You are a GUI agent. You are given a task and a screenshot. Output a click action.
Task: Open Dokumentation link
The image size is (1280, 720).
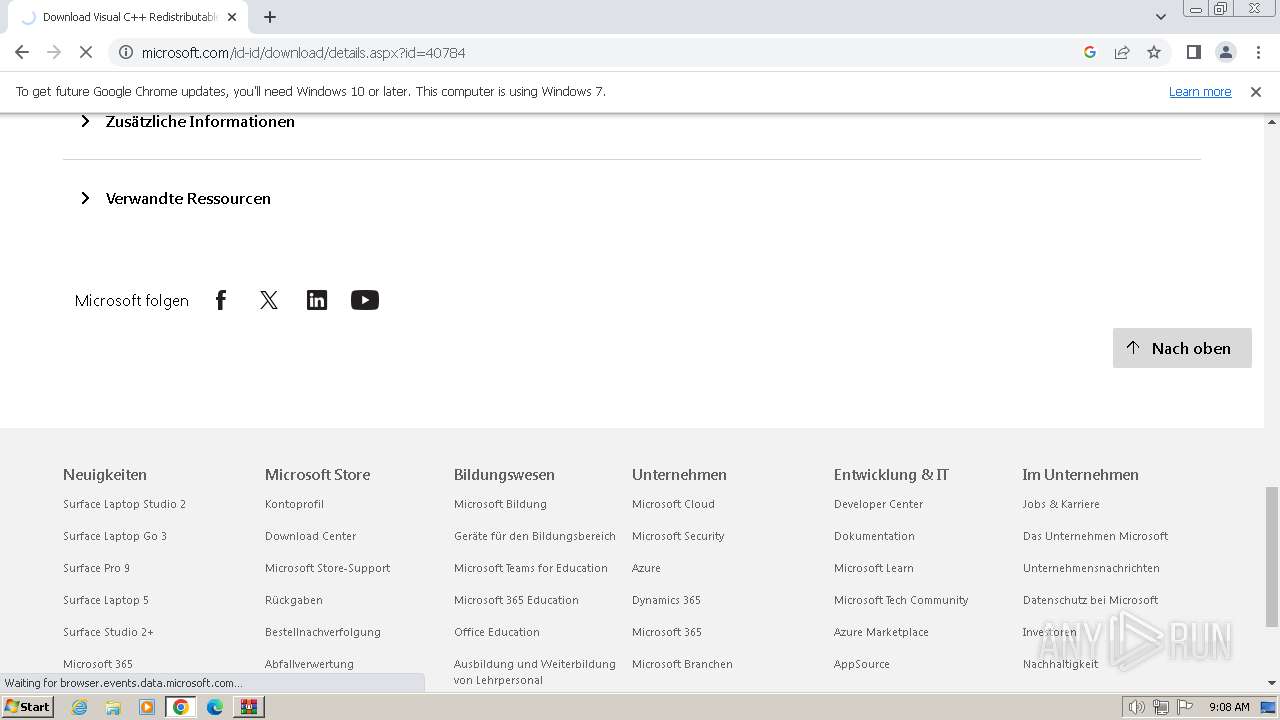tap(874, 536)
